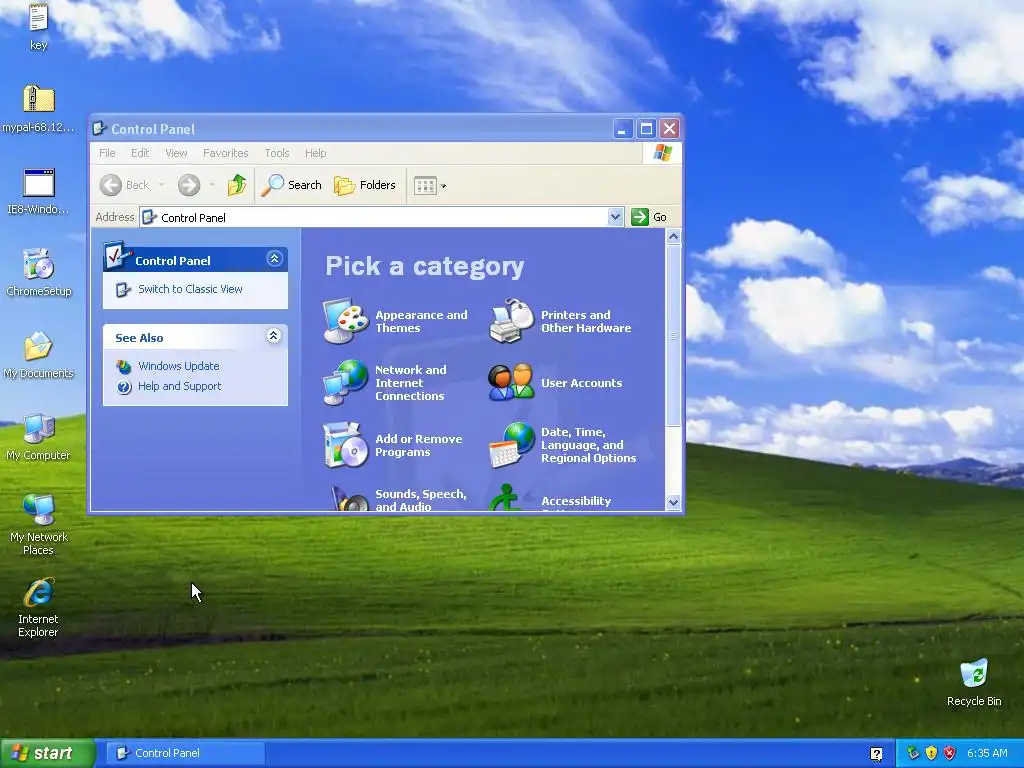This screenshot has height=768, width=1024.
Task: Open Network and Internet Connections icon
Action: (x=346, y=383)
